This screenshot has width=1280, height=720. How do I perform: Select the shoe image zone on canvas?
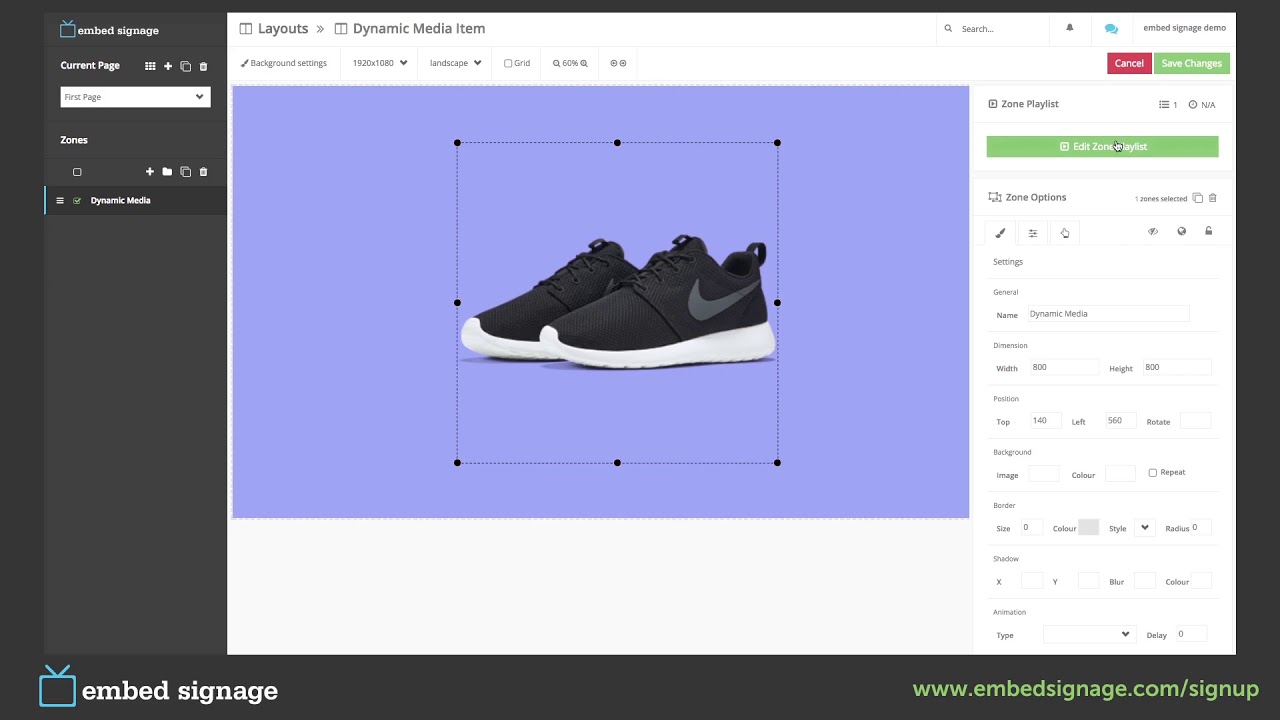click(617, 302)
